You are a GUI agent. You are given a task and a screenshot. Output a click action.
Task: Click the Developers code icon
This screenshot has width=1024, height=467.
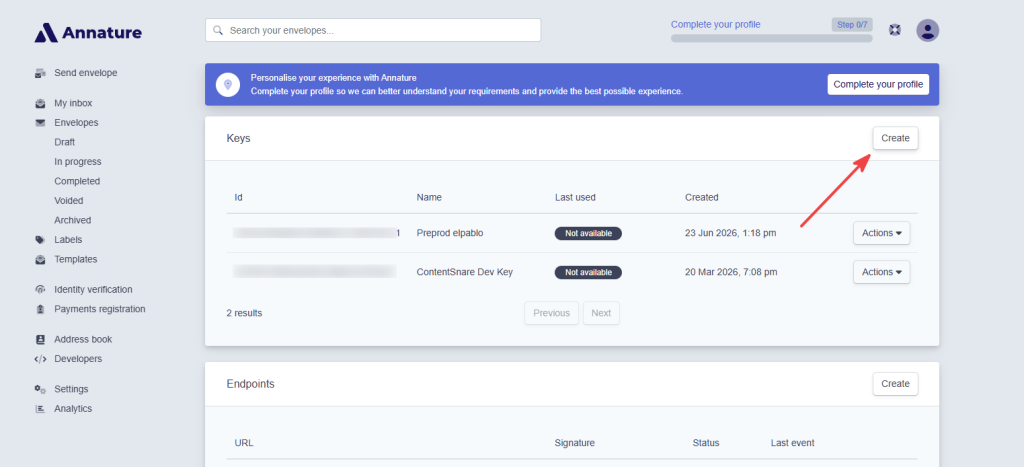click(40, 359)
